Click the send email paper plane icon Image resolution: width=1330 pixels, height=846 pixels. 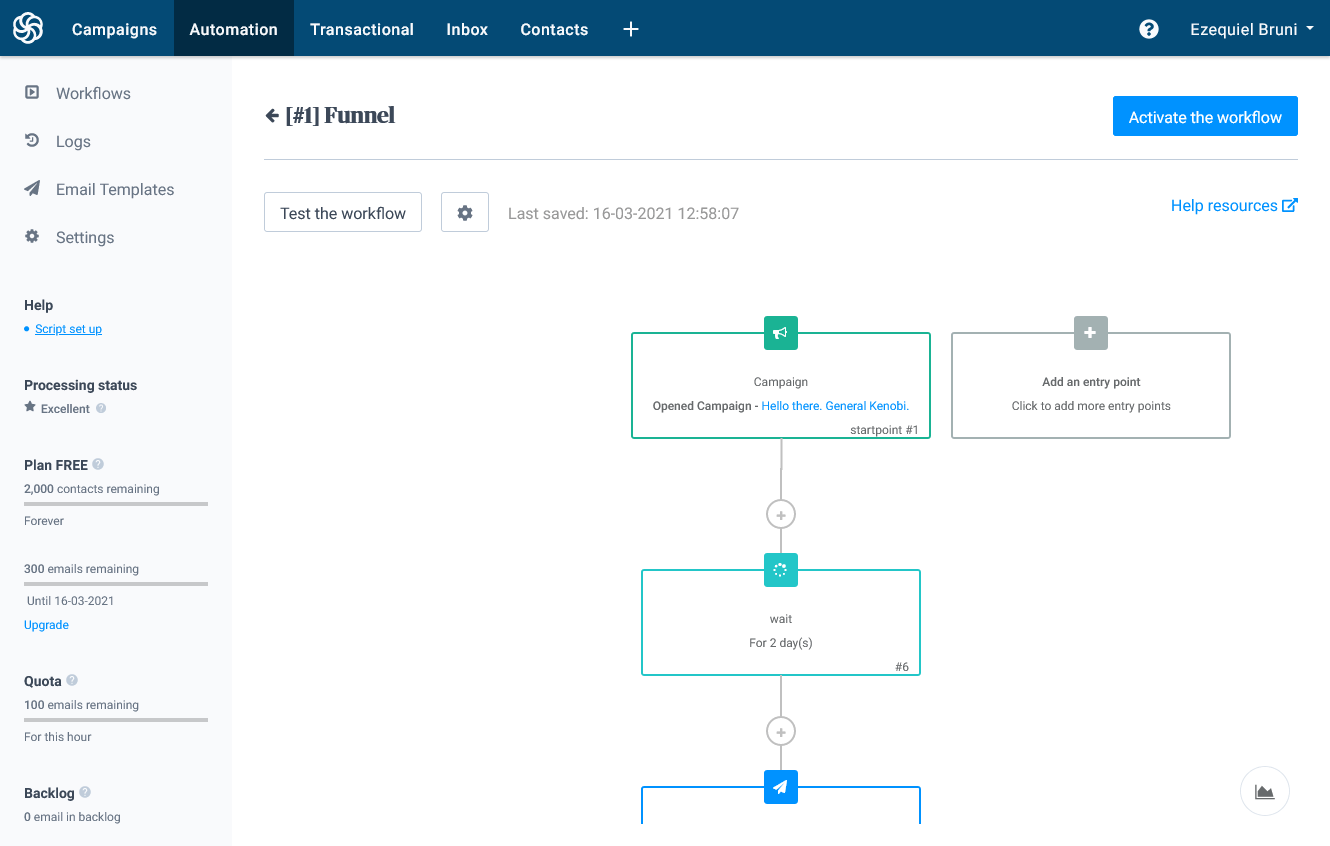[781, 787]
